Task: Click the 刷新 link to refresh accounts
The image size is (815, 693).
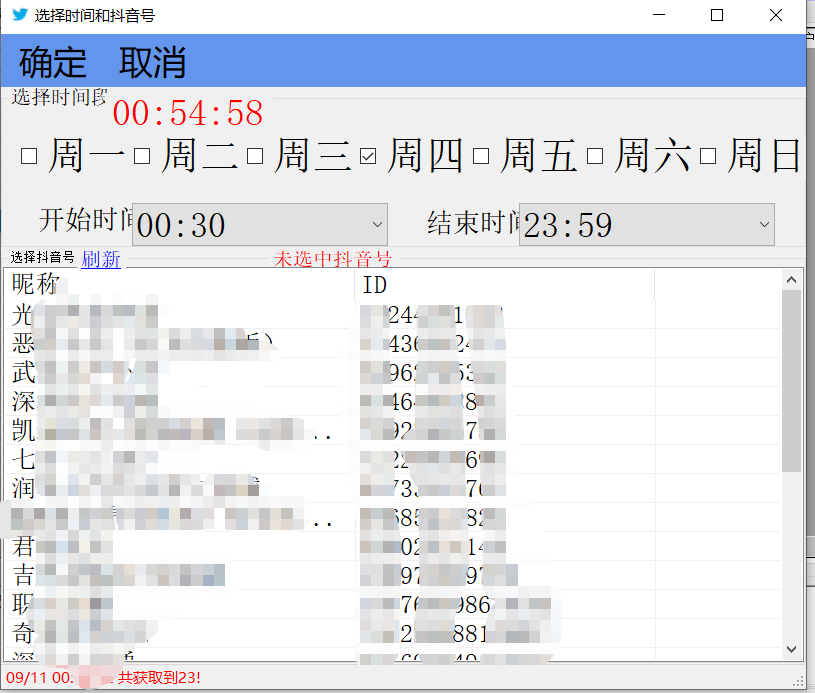Action: tap(101, 260)
